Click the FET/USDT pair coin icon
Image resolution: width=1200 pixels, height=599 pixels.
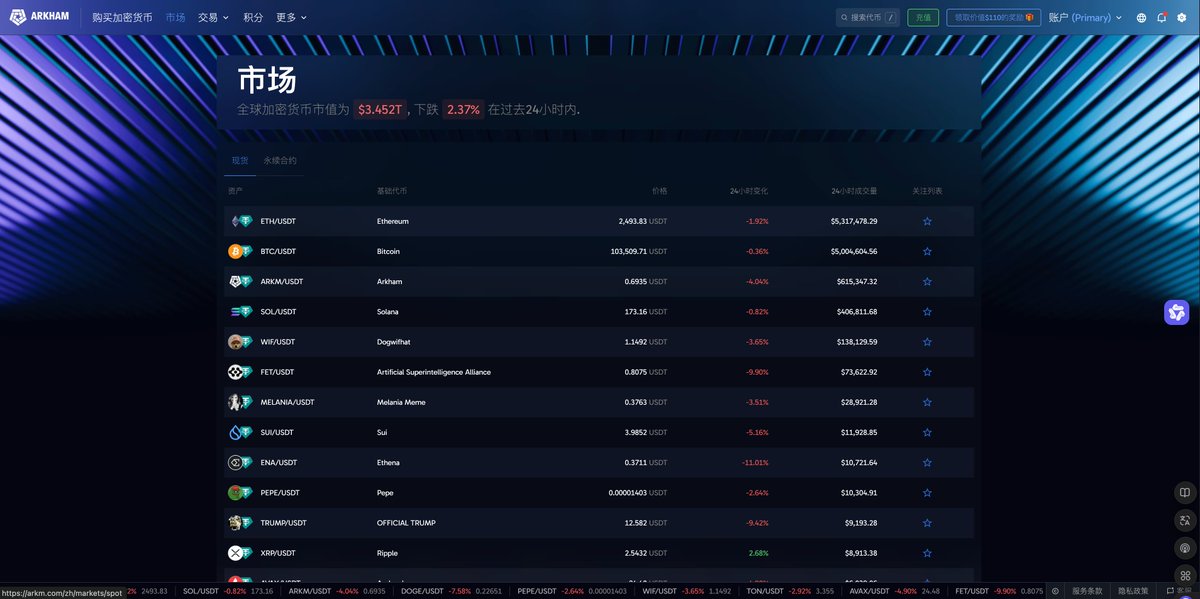pos(240,372)
